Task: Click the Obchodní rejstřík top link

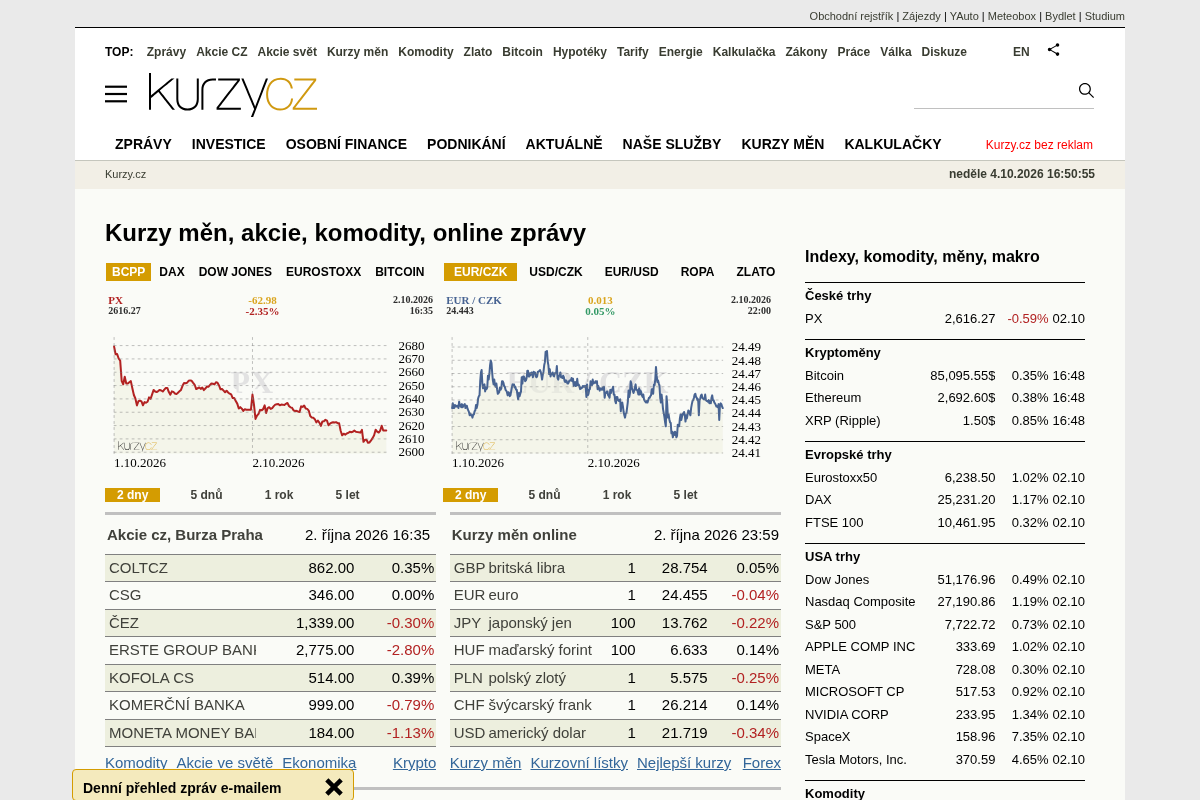Action: 851,16
